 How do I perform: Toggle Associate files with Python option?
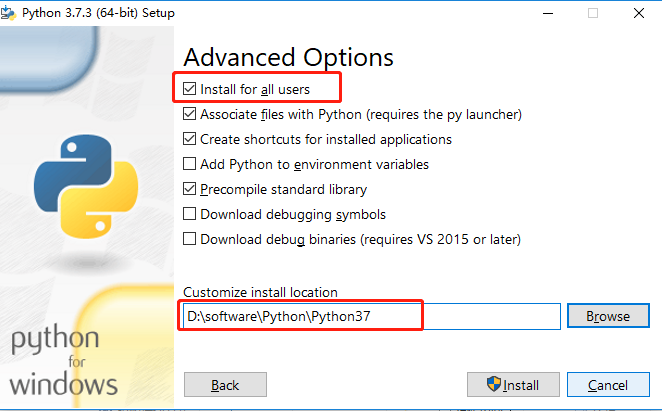(x=190, y=115)
